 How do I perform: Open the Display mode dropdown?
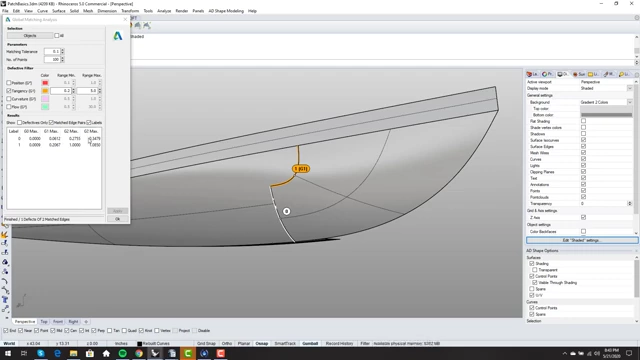[630, 88]
